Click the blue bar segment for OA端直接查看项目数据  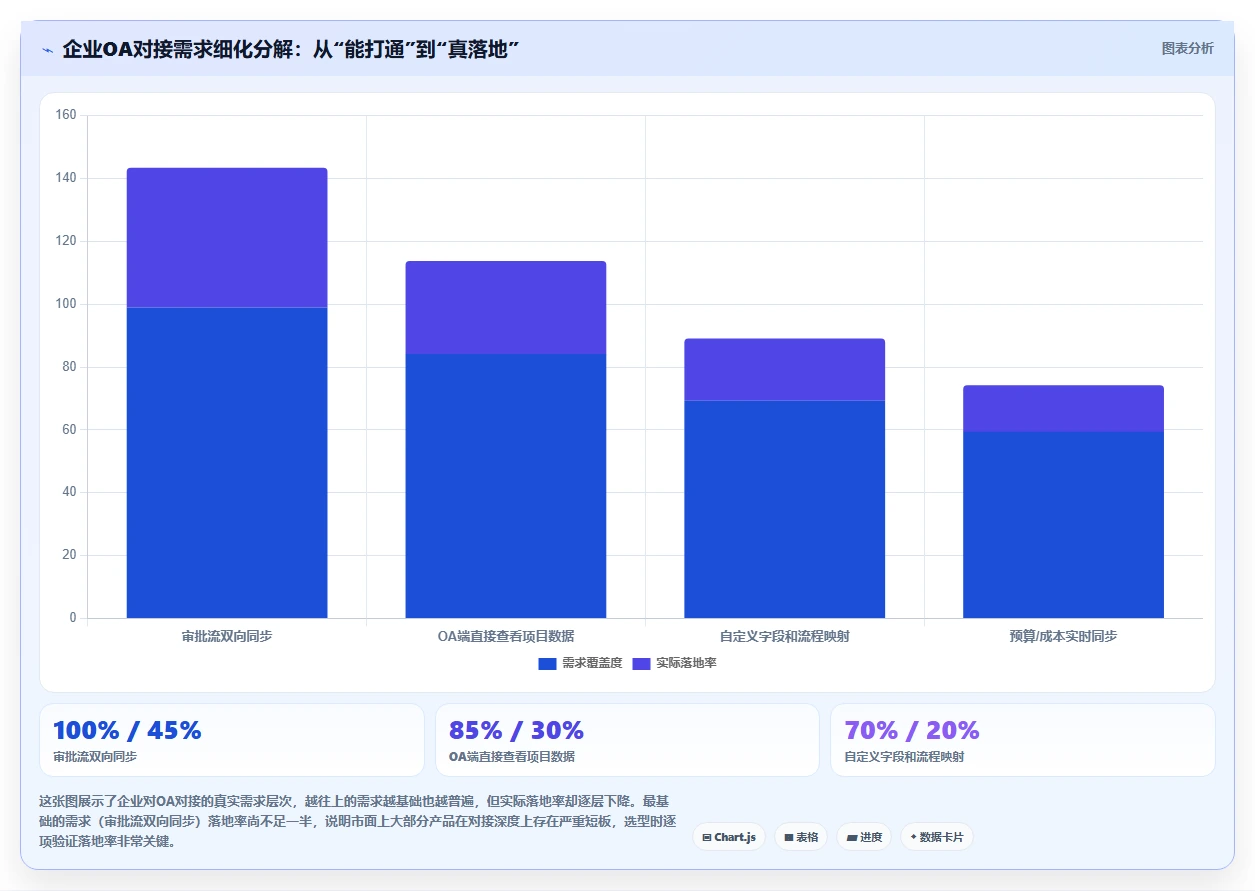pyautogui.click(x=506, y=486)
